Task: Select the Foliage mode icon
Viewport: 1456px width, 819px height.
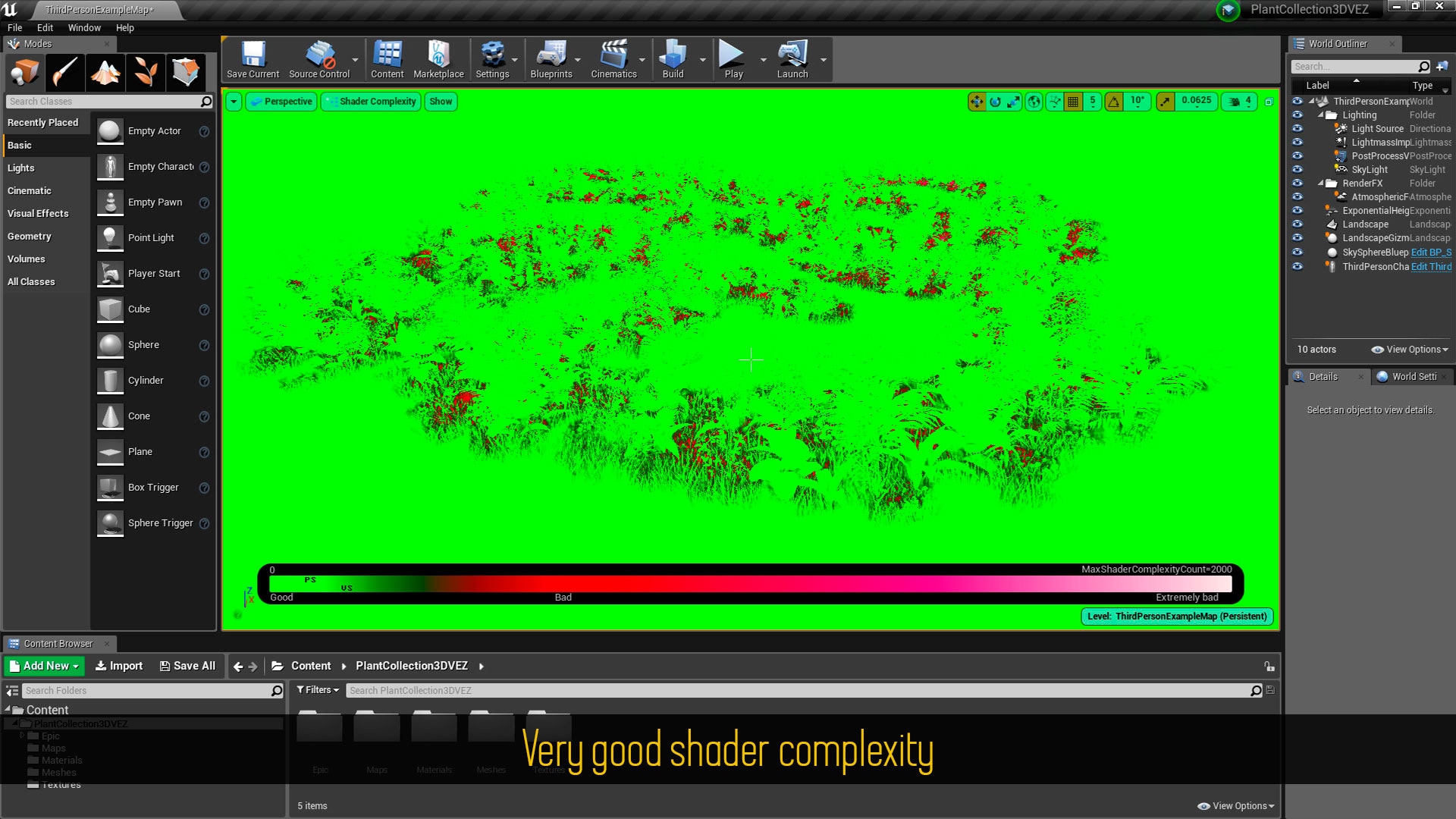Action: pyautogui.click(x=146, y=73)
